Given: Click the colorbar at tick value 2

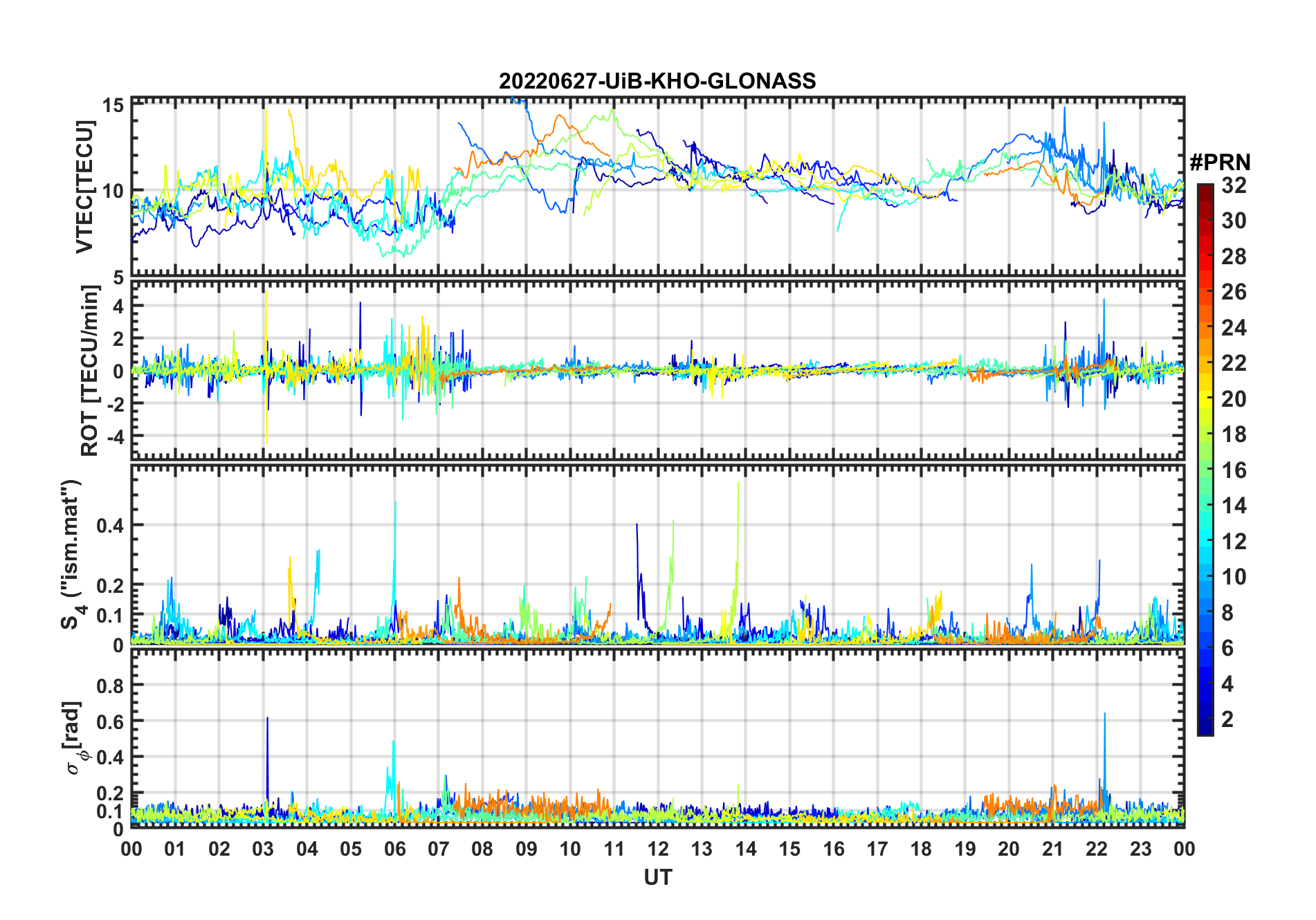Looking at the screenshot, I should [x=1205, y=719].
